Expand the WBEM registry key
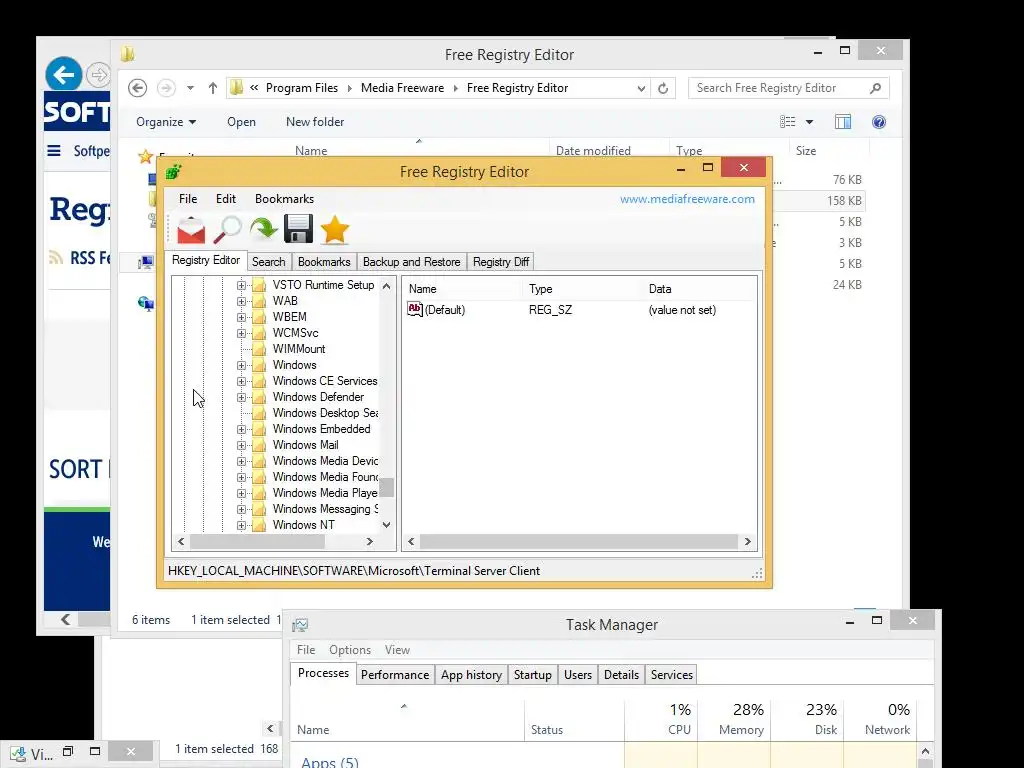 click(x=241, y=317)
